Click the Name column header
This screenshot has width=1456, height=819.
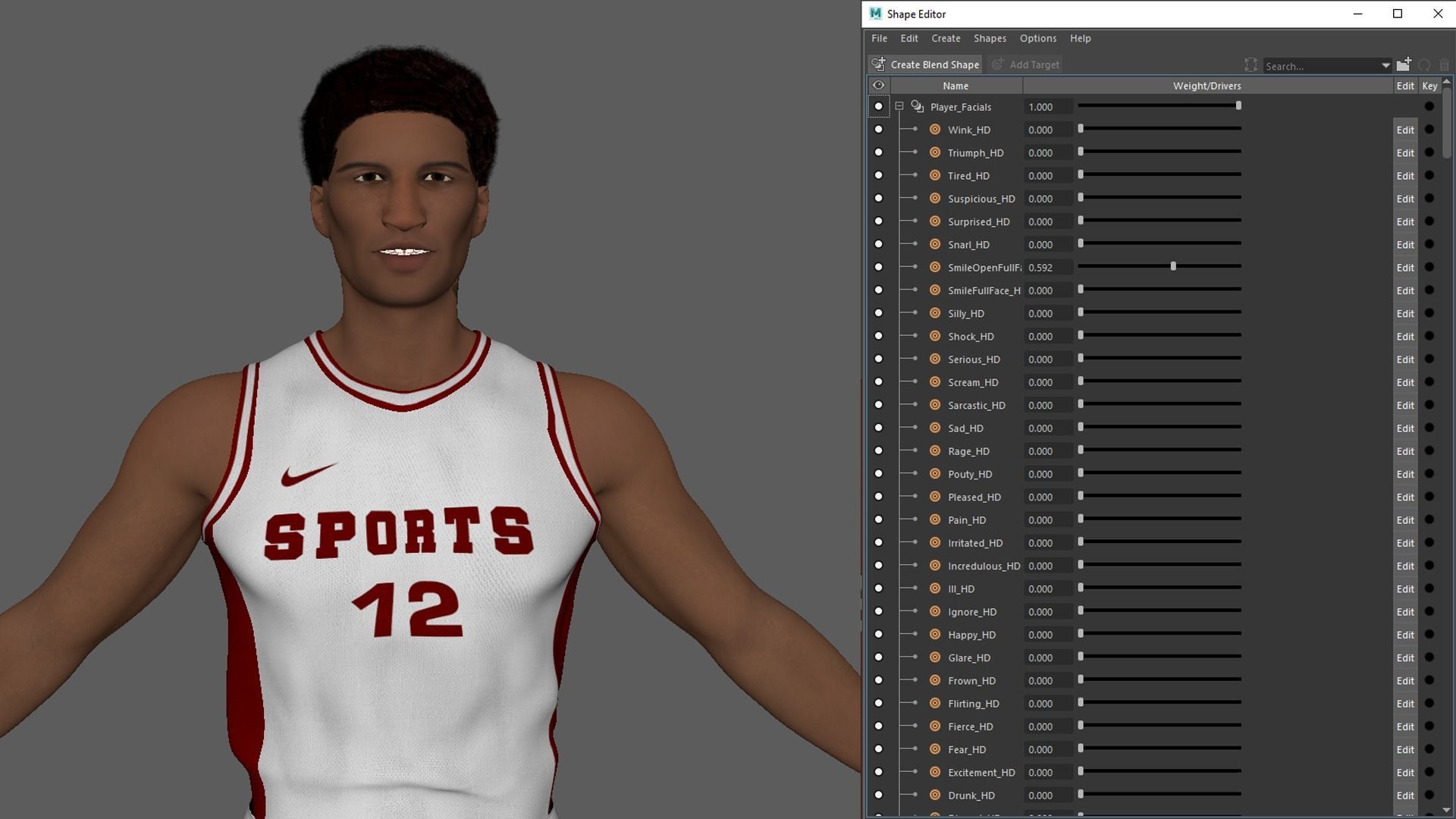point(955,86)
